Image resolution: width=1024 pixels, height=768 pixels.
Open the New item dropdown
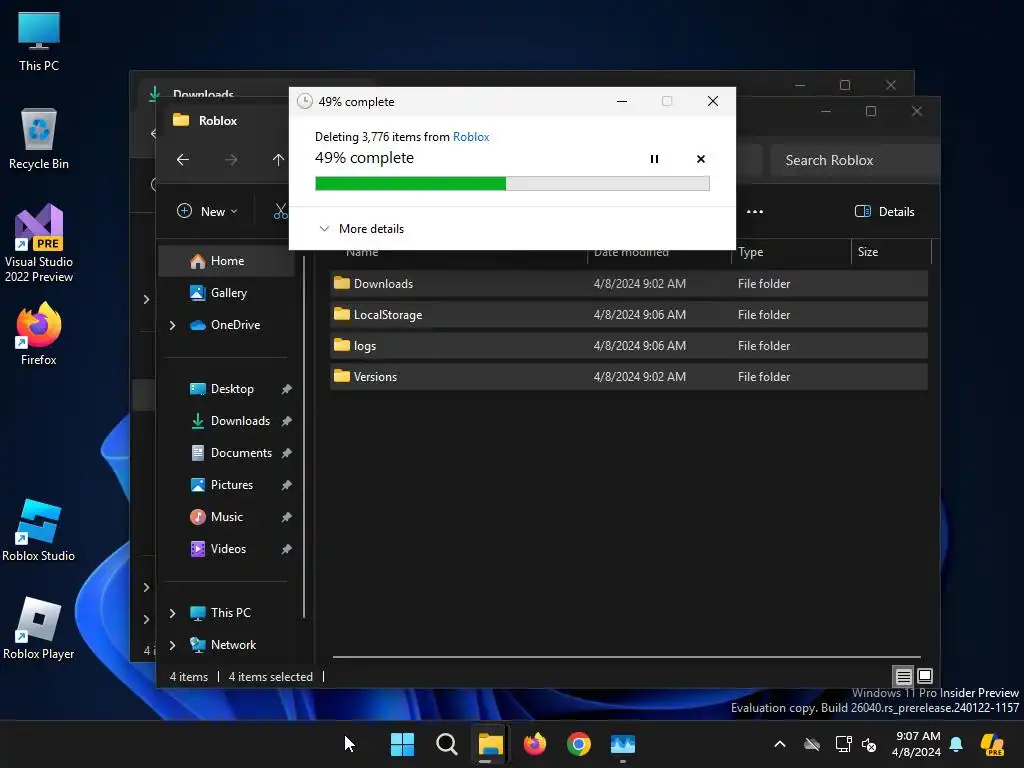tap(208, 212)
